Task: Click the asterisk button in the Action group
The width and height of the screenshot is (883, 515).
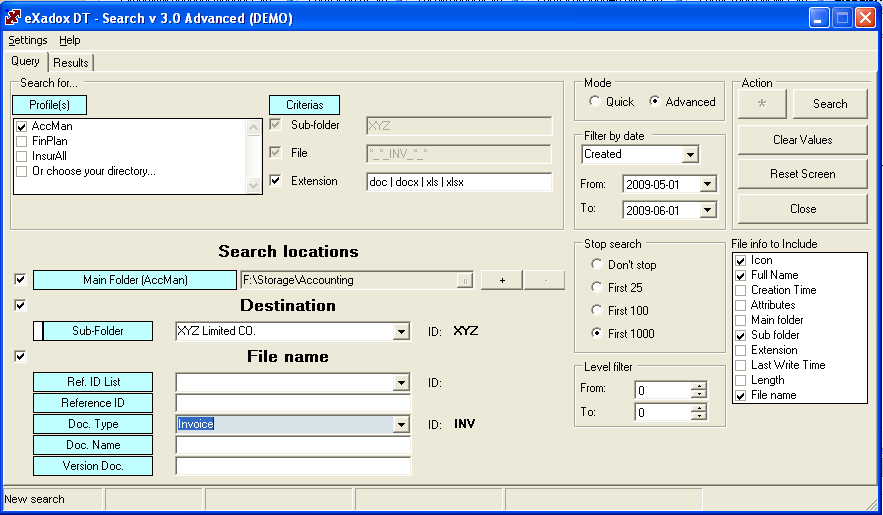Action: point(763,104)
